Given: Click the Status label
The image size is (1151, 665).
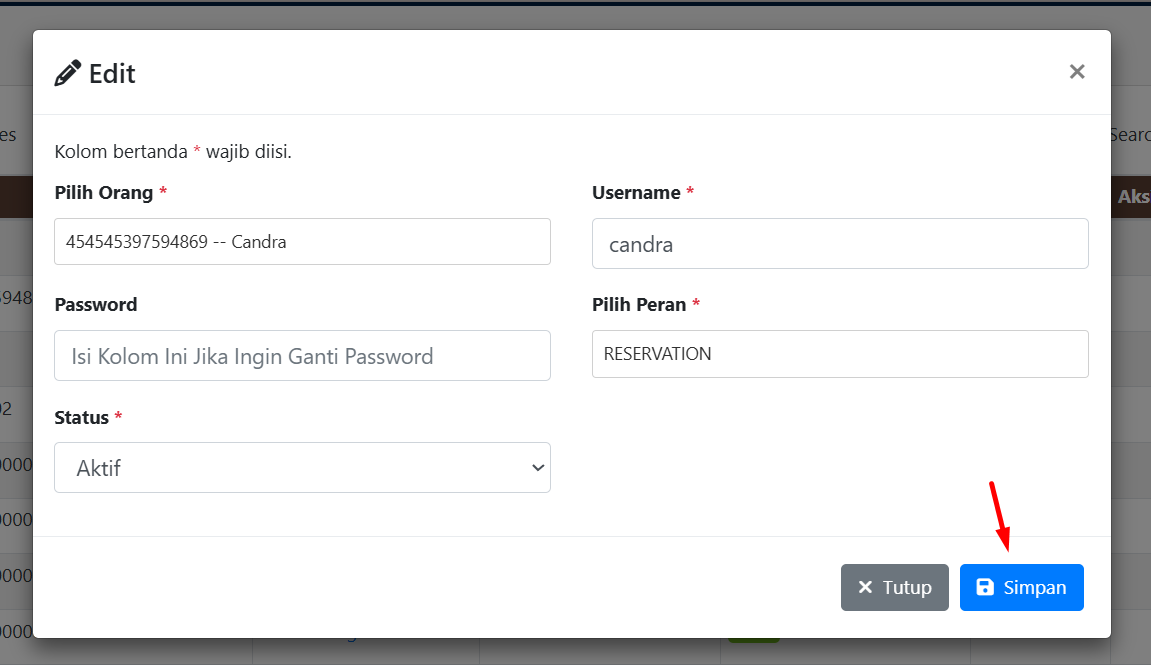Looking at the screenshot, I should (x=82, y=417).
